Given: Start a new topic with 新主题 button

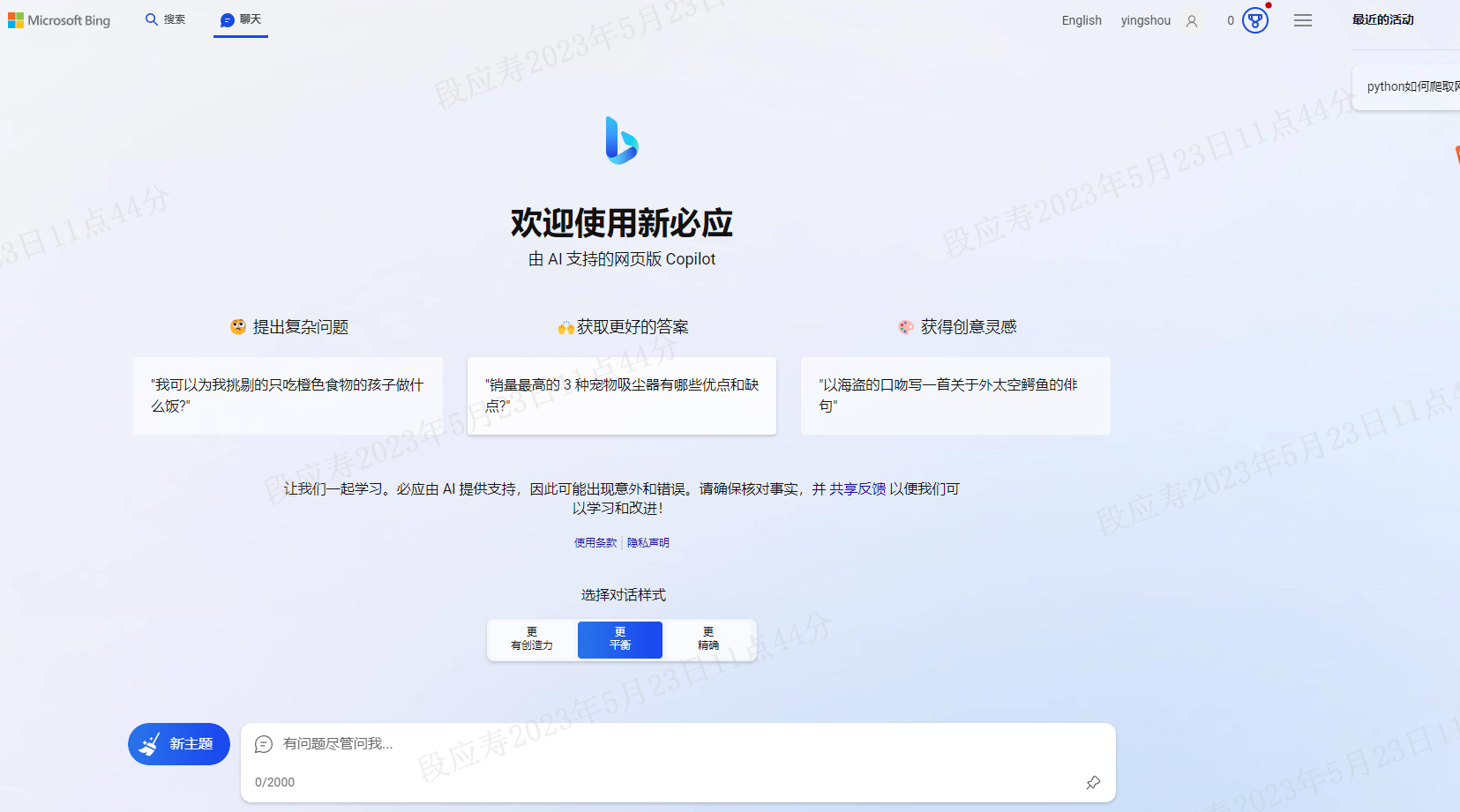Looking at the screenshot, I should click(x=179, y=744).
